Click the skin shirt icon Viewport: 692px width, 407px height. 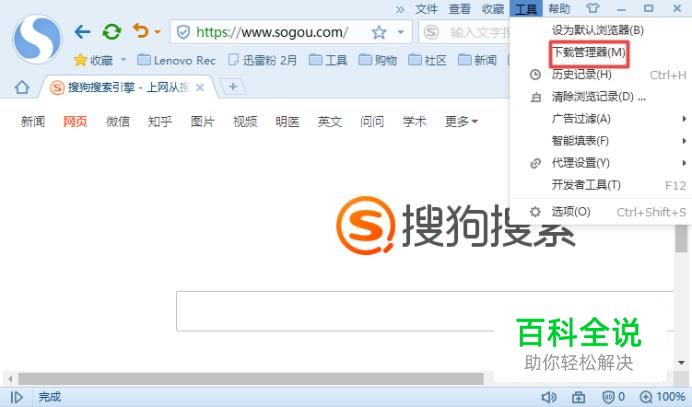[593, 8]
